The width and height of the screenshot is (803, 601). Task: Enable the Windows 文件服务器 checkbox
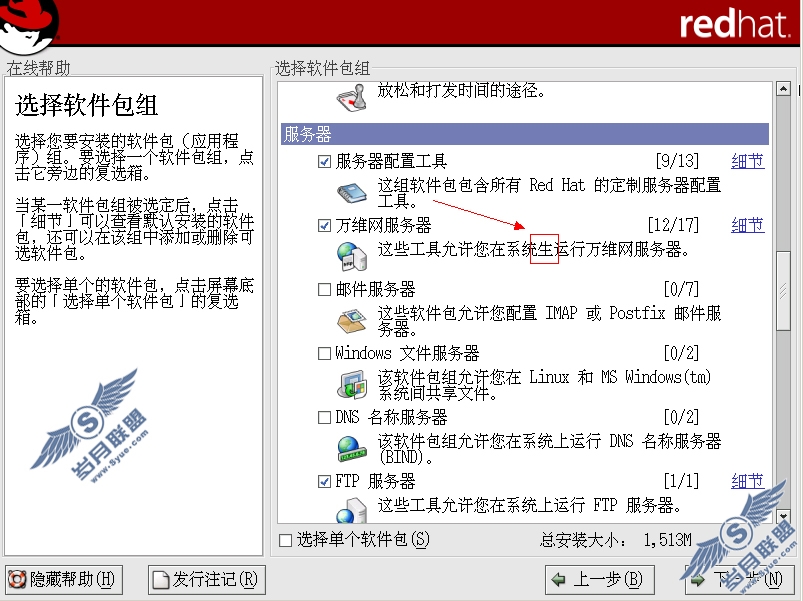click(x=324, y=354)
